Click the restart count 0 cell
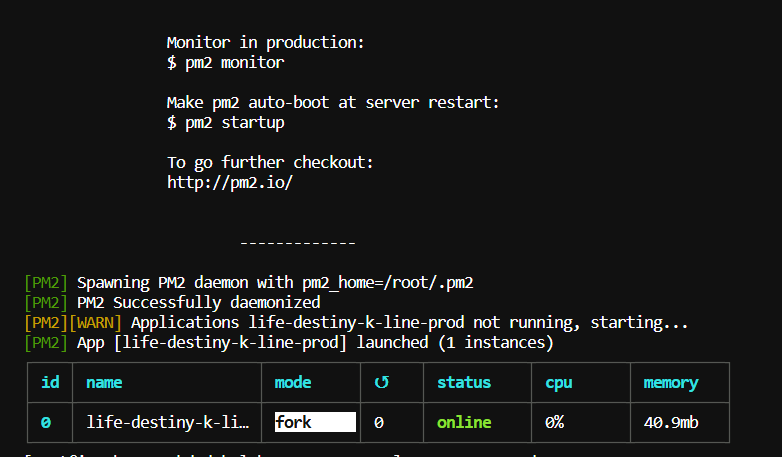The height and width of the screenshot is (457, 782). pos(379,422)
